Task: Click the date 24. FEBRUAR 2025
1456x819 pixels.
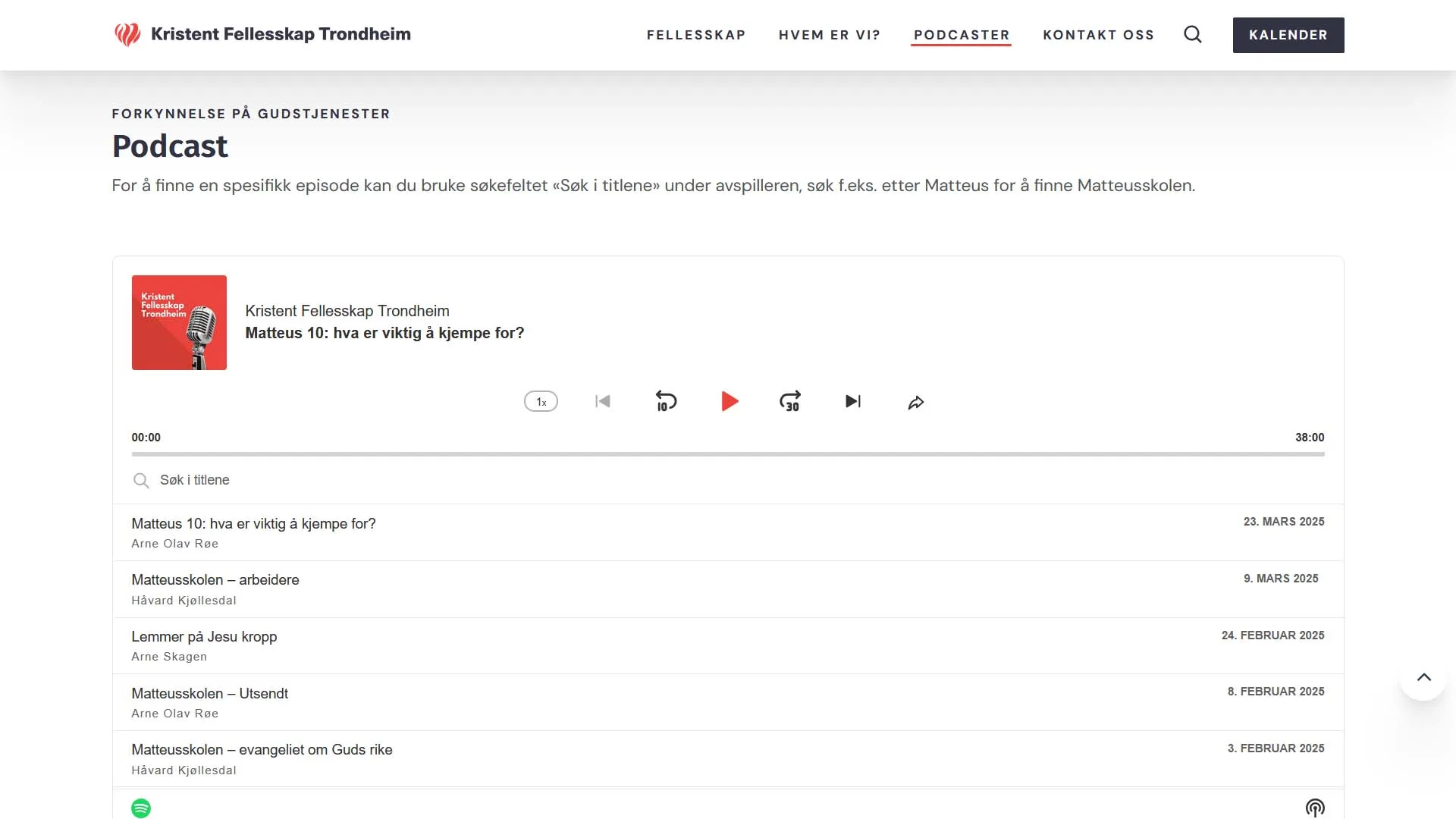Action: pyautogui.click(x=1272, y=635)
